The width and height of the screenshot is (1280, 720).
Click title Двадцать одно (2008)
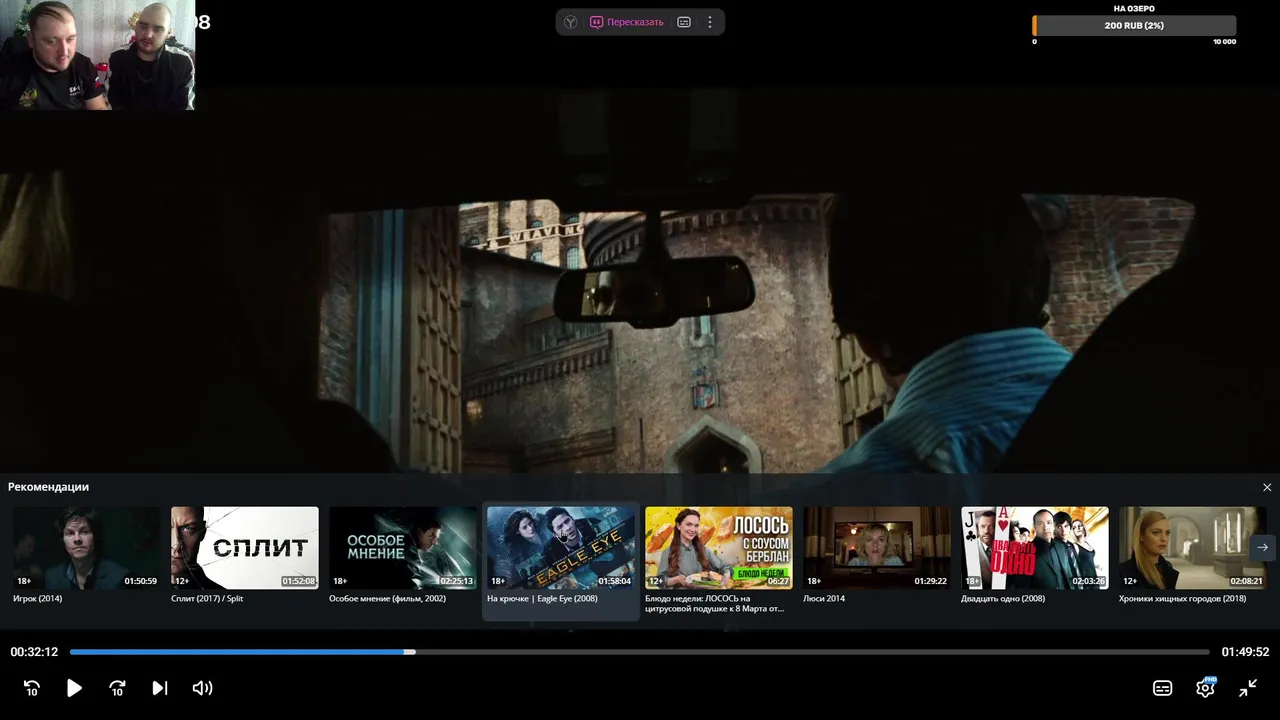pos(1003,599)
